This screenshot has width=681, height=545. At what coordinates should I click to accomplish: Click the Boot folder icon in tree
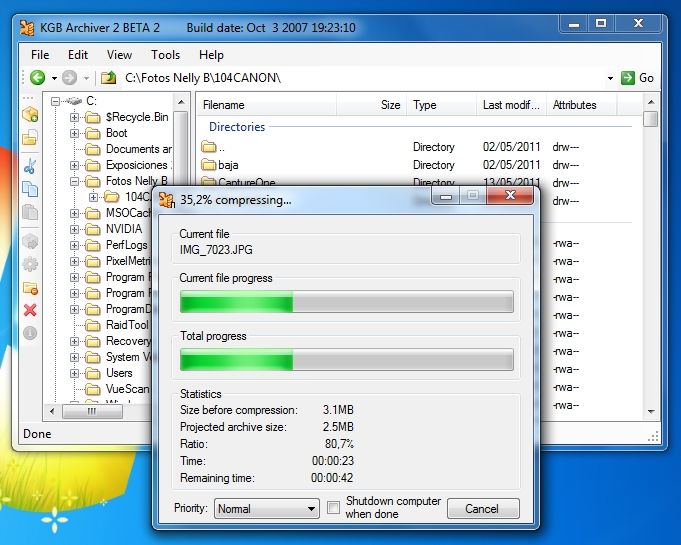pos(93,133)
